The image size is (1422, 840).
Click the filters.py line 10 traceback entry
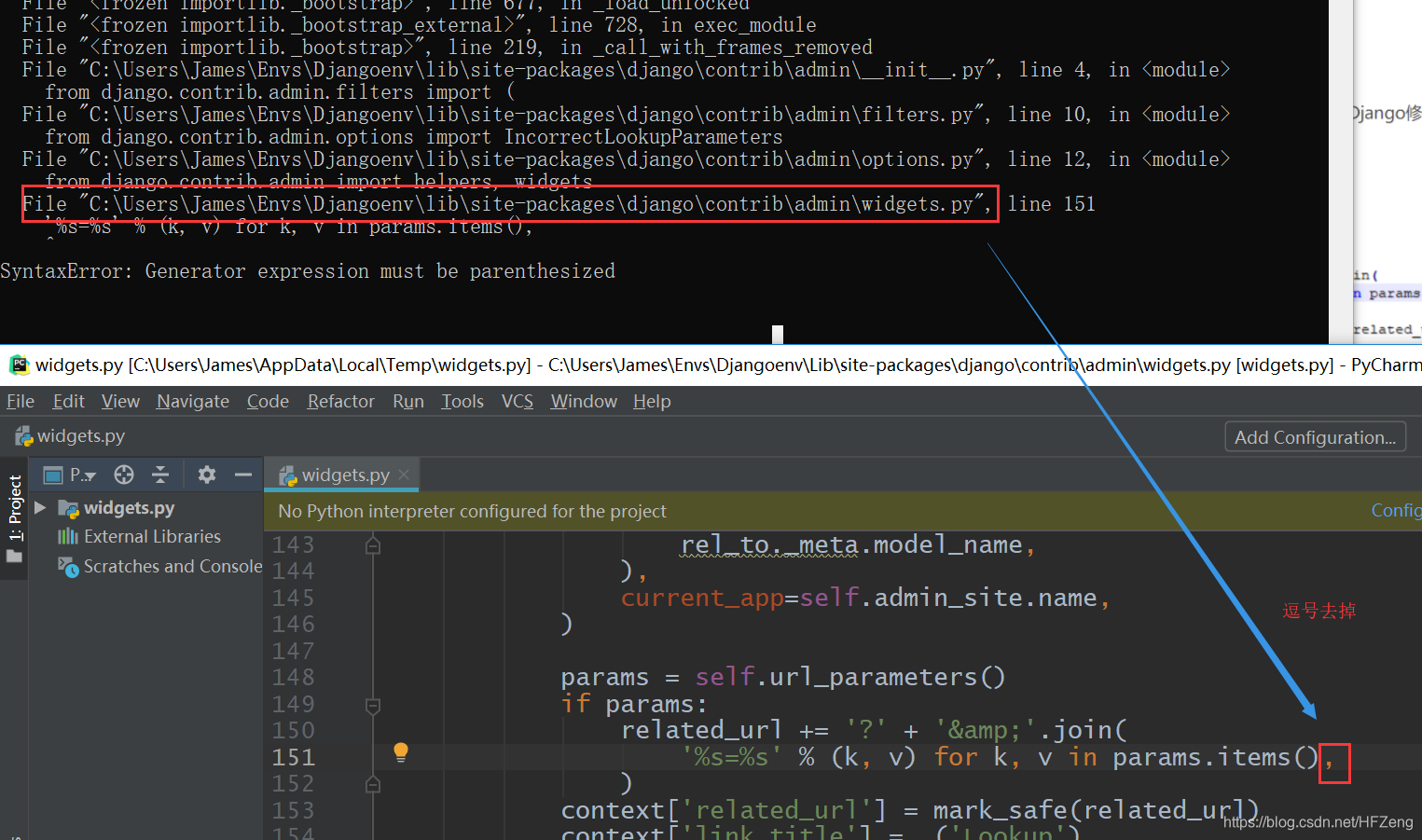click(x=627, y=115)
